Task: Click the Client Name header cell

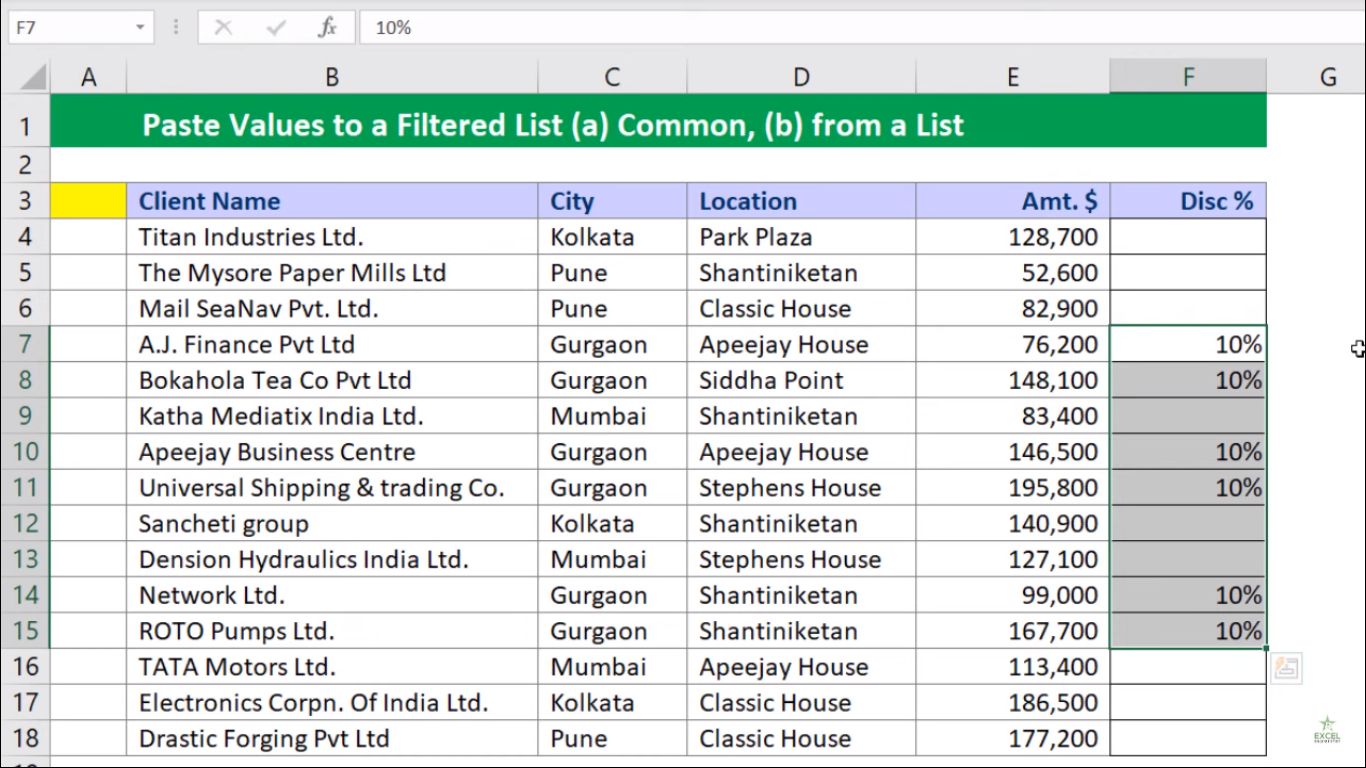Action: point(332,201)
